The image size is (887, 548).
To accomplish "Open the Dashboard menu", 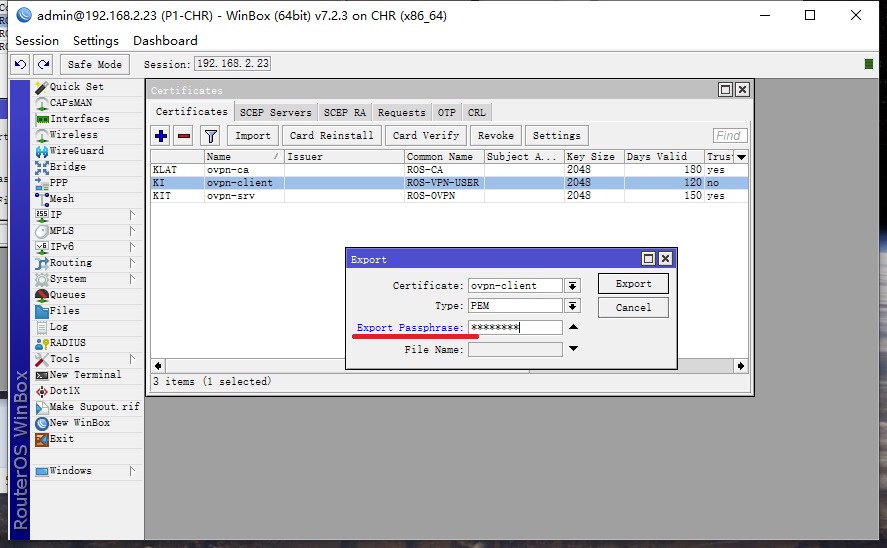I will coord(165,41).
